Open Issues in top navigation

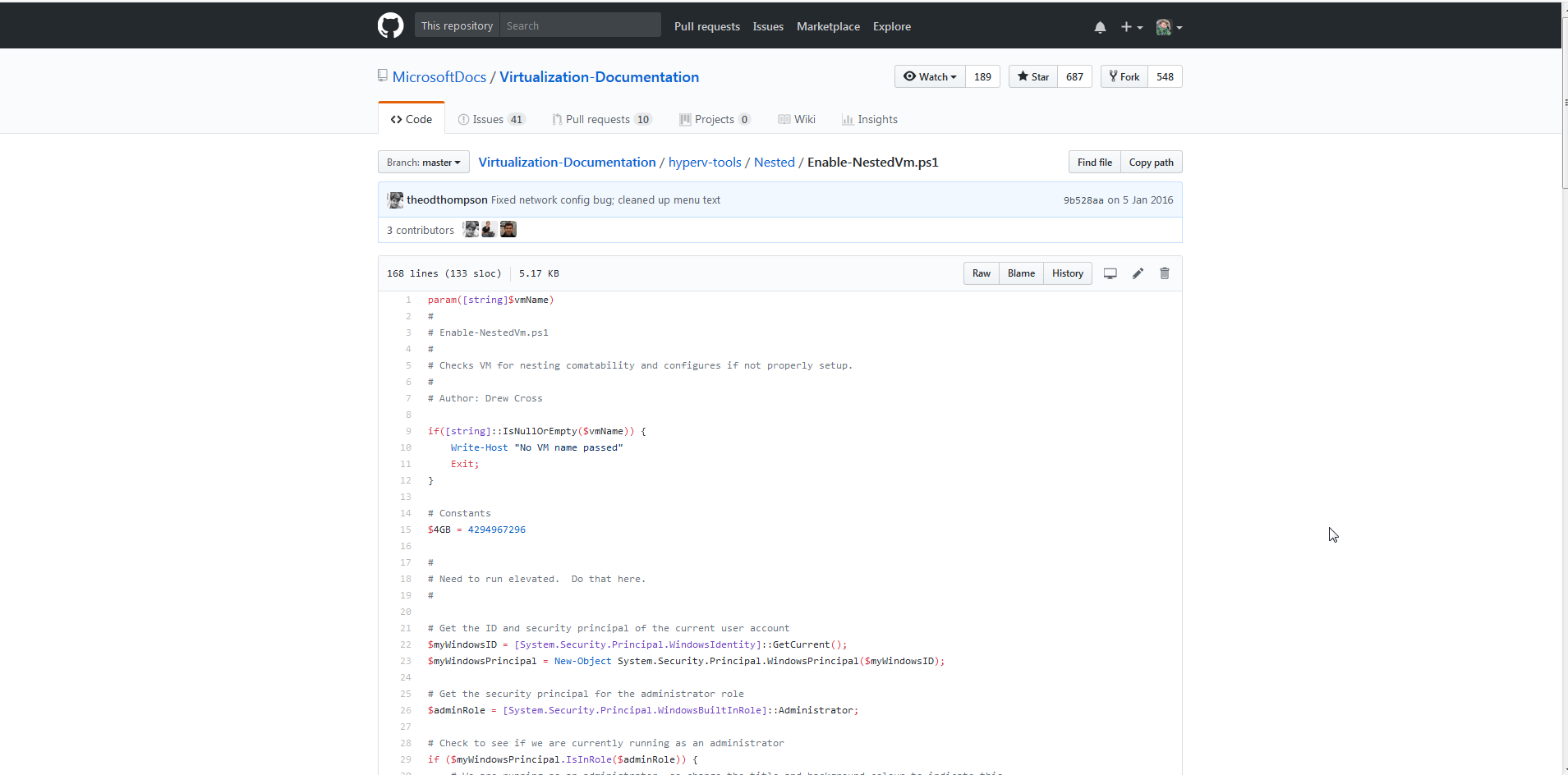click(768, 26)
